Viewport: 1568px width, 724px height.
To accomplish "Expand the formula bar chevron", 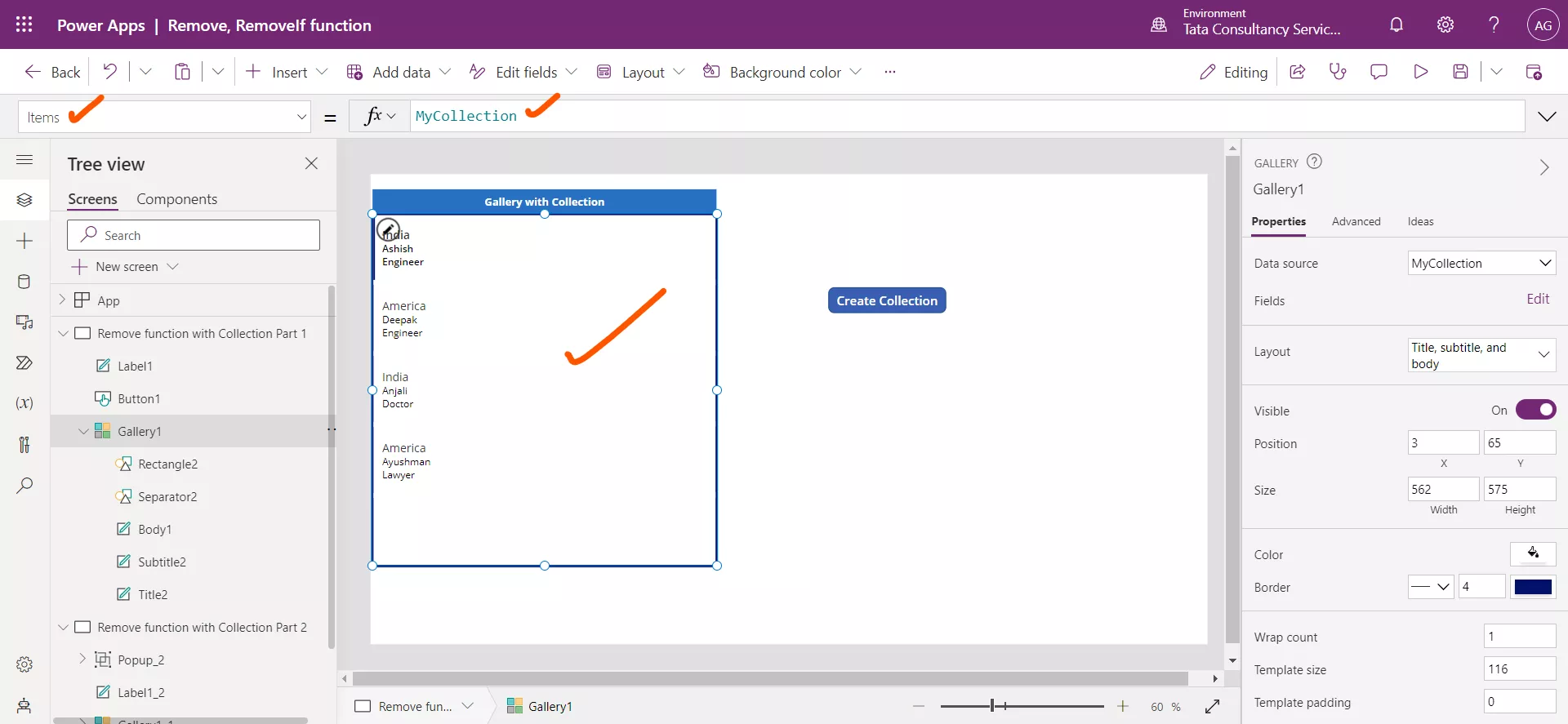I will pyautogui.click(x=1547, y=117).
